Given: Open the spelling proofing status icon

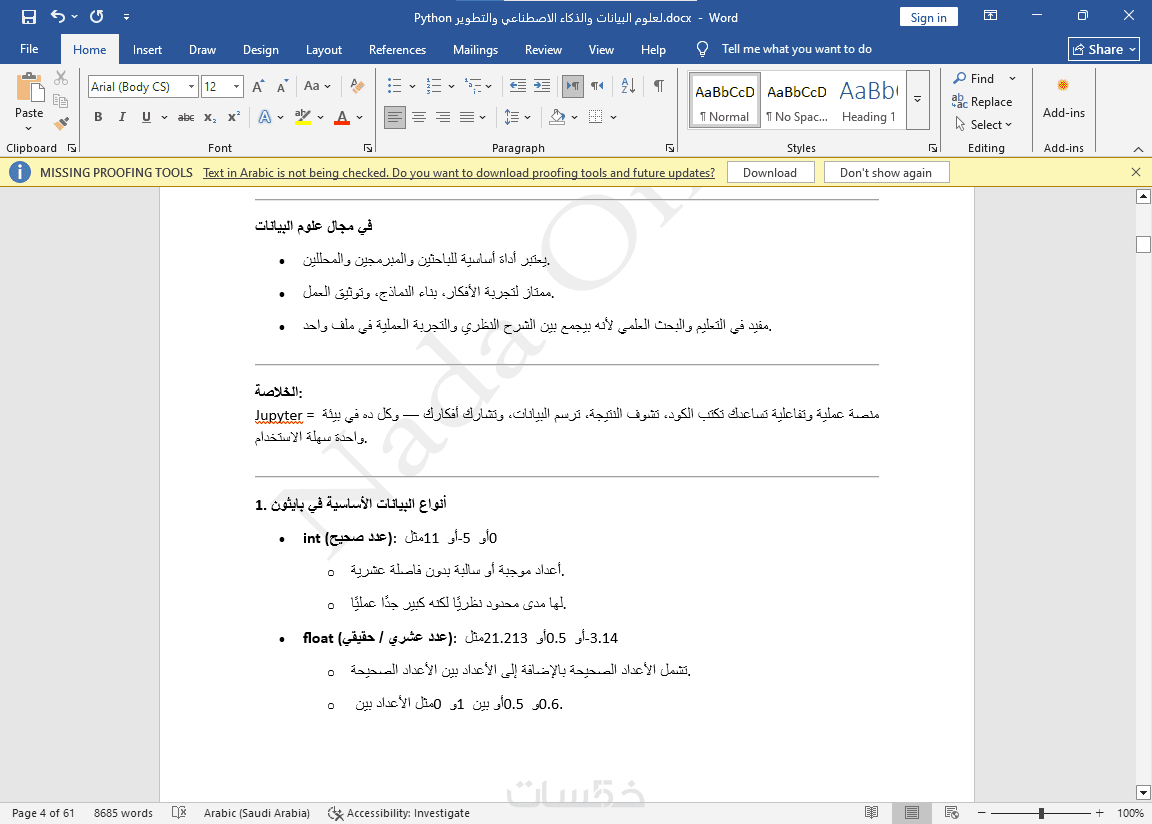Looking at the screenshot, I should [x=179, y=813].
